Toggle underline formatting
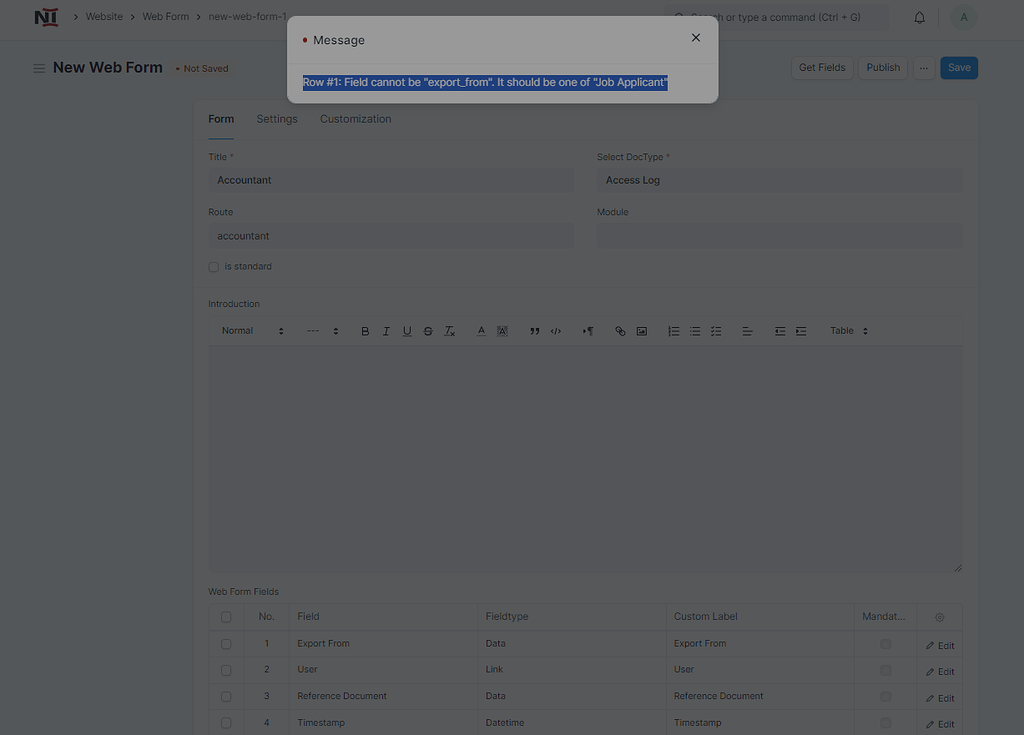The width and height of the screenshot is (1024, 735). click(407, 330)
